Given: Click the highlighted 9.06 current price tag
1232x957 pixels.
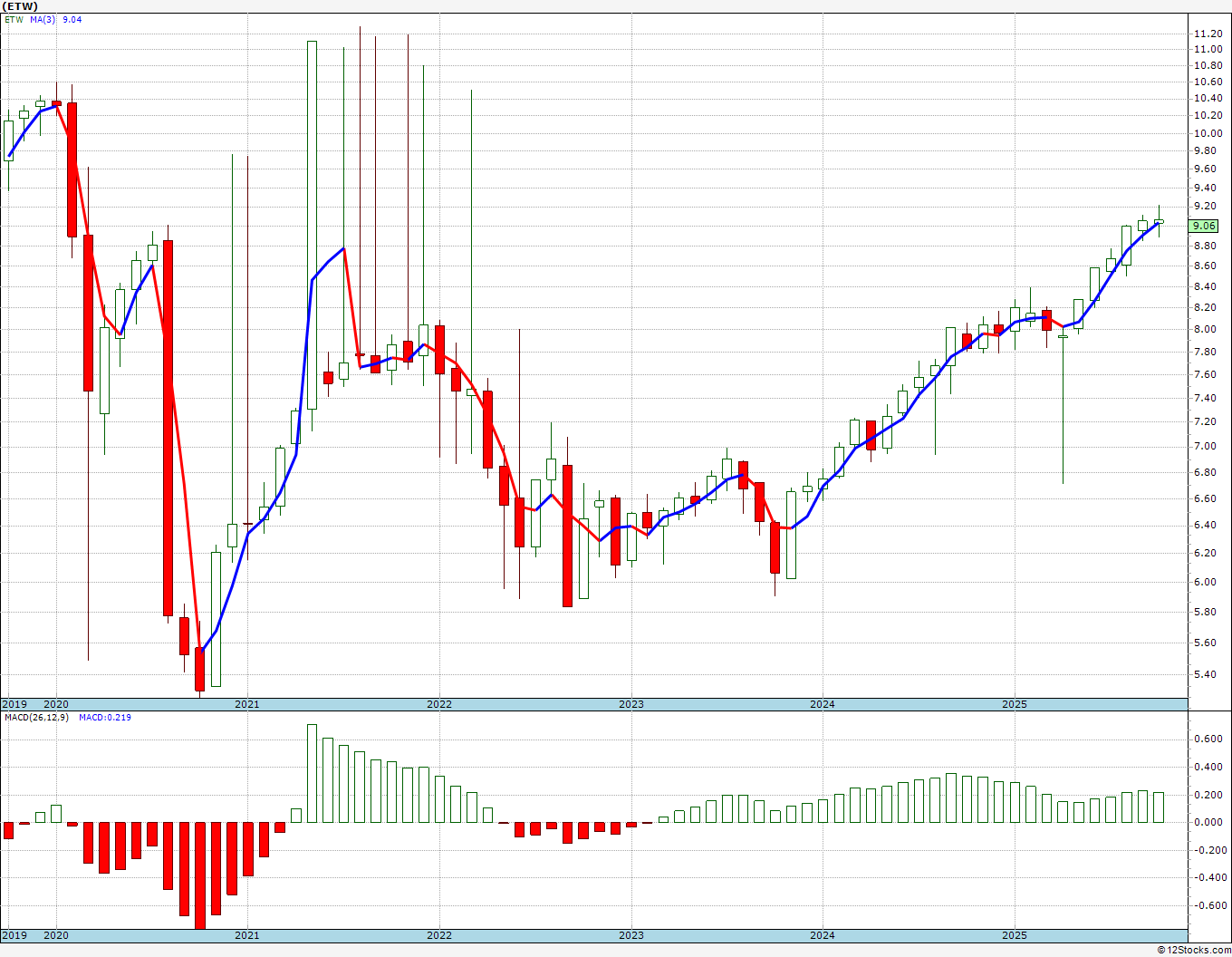Looking at the screenshot, I should (x=1204, y=226).
